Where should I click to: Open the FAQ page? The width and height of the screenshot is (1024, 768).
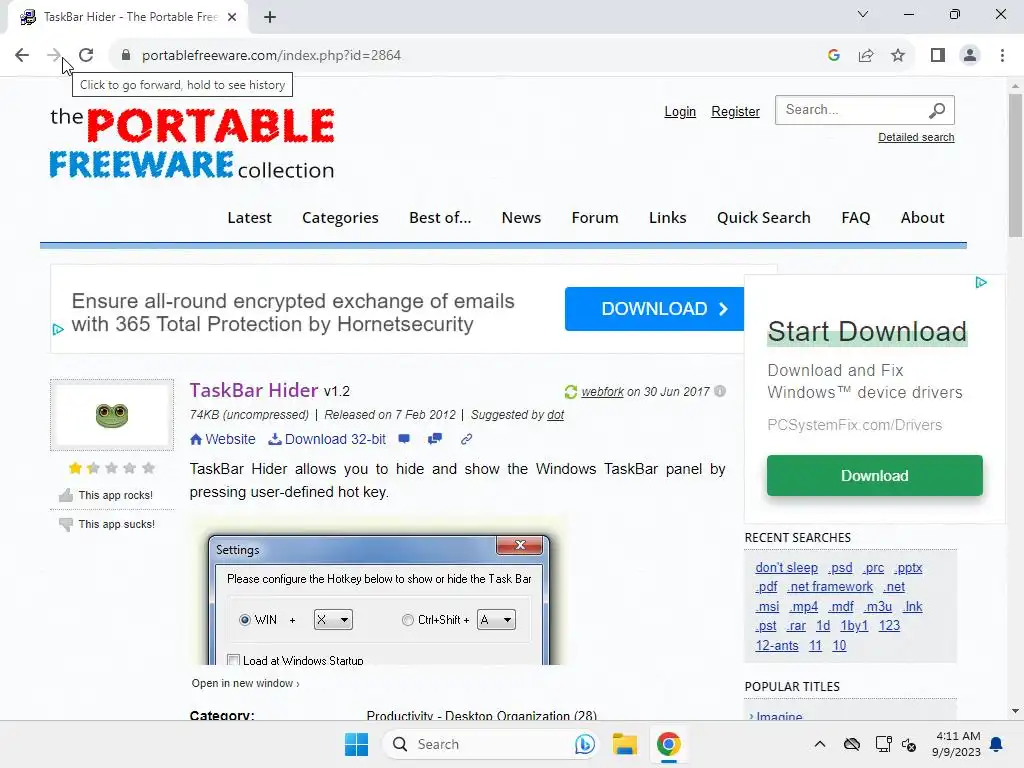[x=856, y=217]
